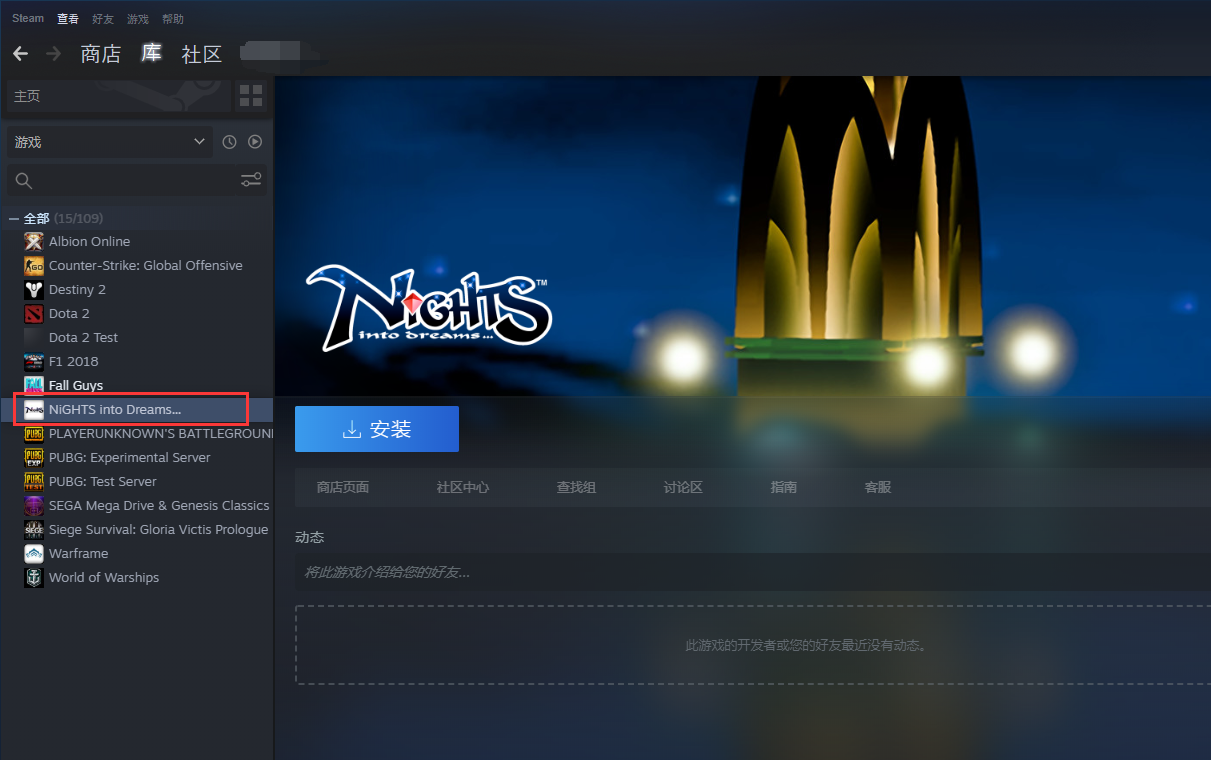Collapse the 全部 games group

[14, 218]
